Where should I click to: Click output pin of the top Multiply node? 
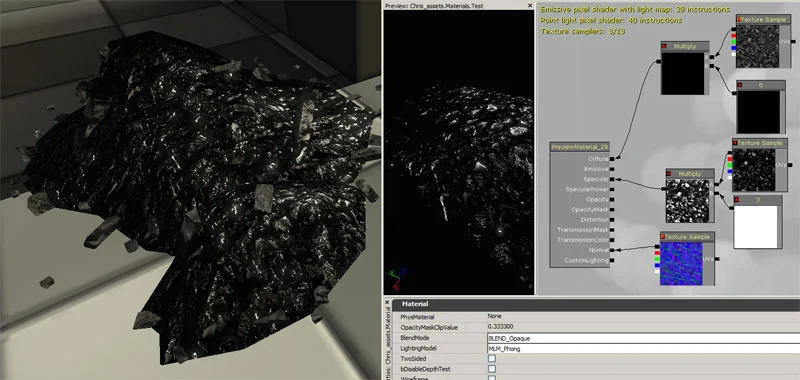(x=659, y=62)
